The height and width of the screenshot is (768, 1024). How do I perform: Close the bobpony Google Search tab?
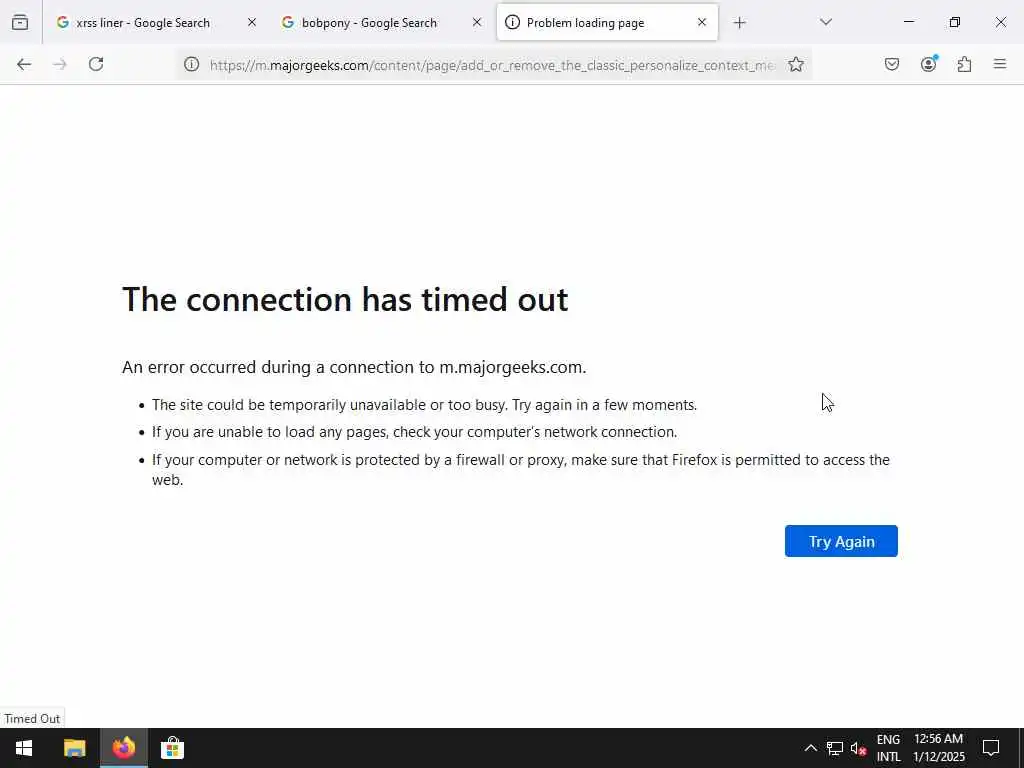[477, 22]
